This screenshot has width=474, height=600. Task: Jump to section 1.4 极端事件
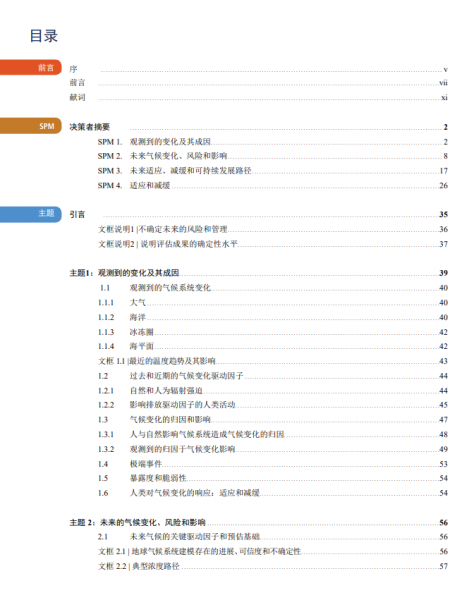(272, 464)
